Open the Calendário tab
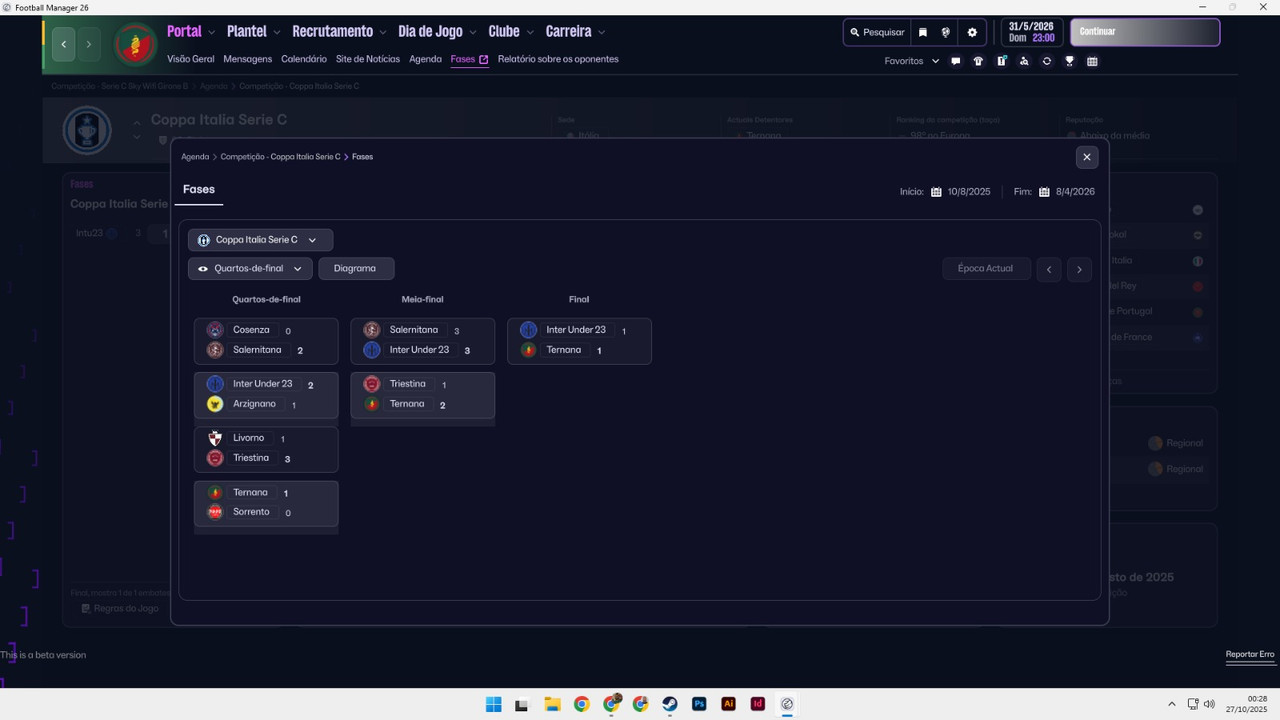Screen dimensions: 1280x720 click(304, 59)
